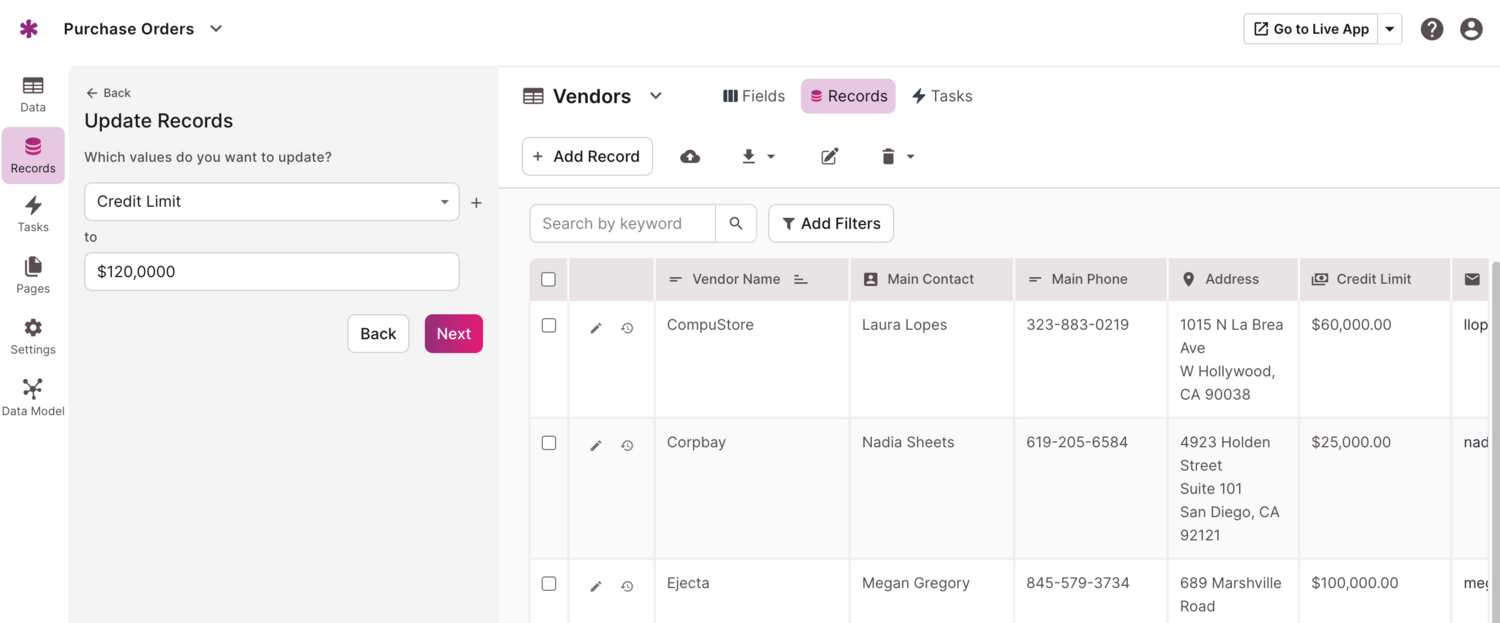Click the search magnifier icon

736,224
